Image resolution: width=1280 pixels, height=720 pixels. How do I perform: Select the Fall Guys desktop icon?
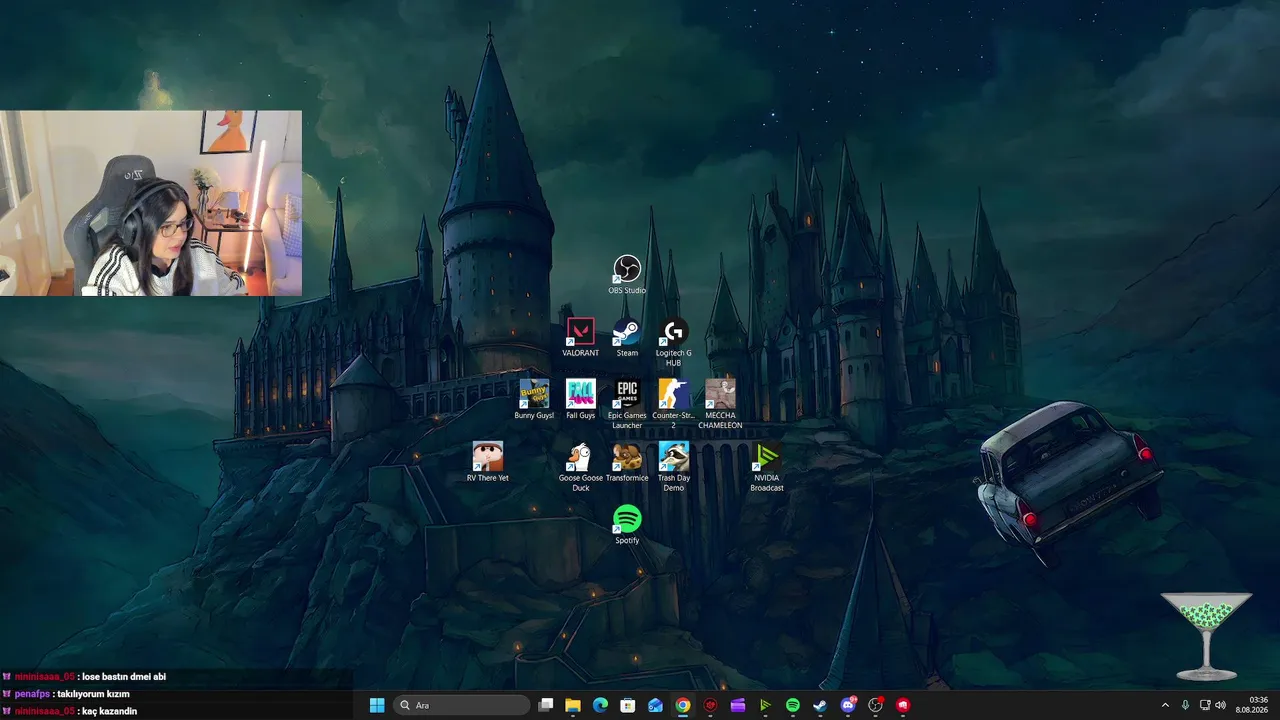(580, 399)
